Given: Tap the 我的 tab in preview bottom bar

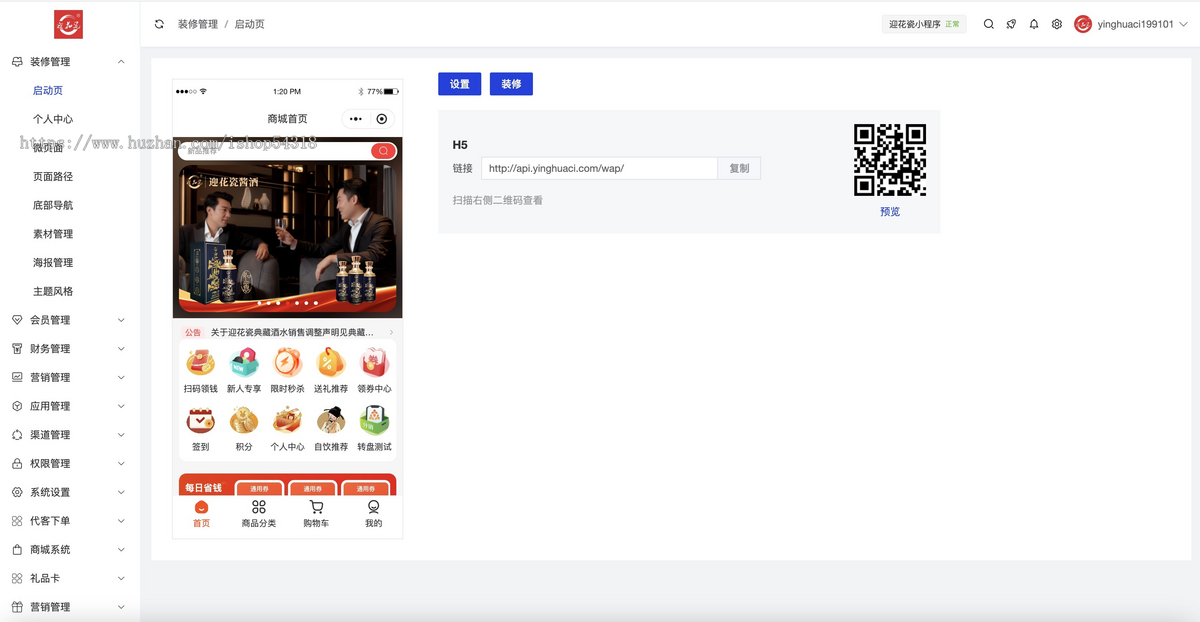Looking at the screenshot, I should click(373, 514).
